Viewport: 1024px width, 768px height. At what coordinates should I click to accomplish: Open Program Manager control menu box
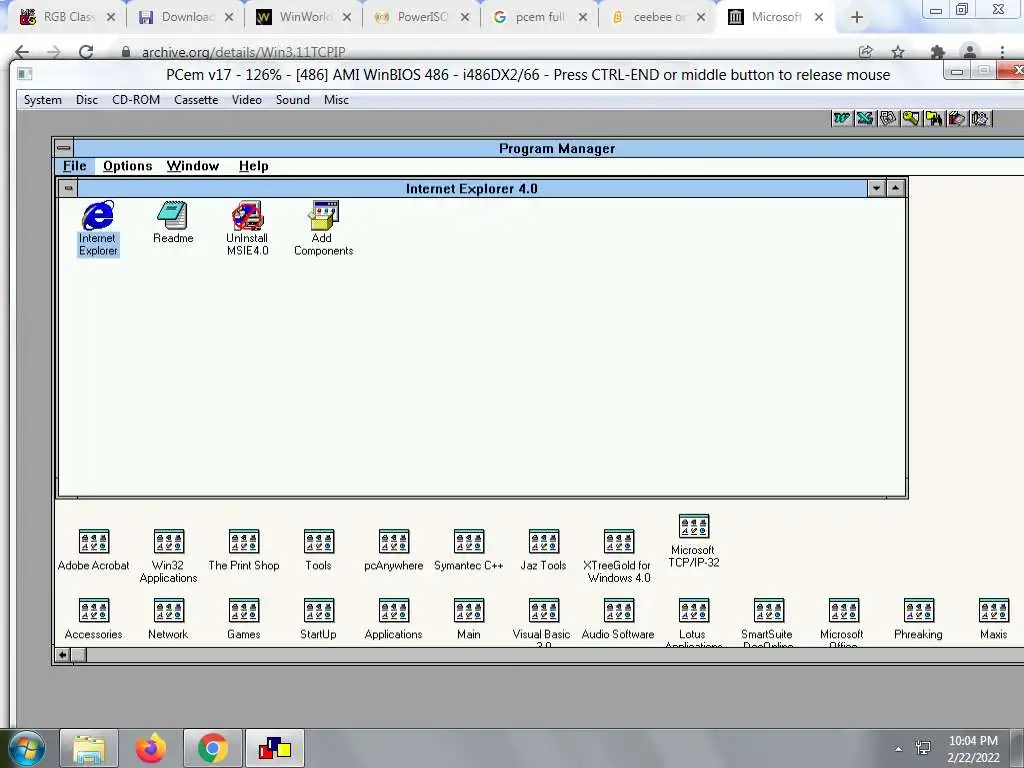(63, 148)
